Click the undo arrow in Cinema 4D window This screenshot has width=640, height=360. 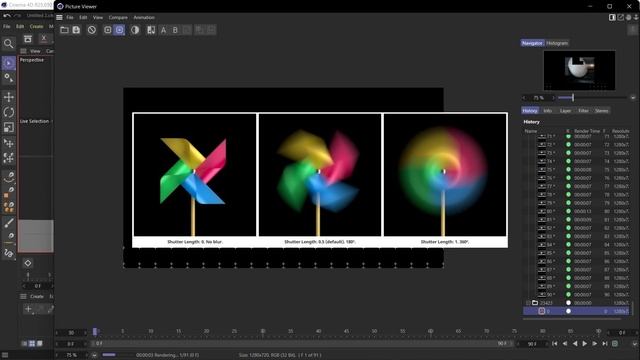click(7, 16)
